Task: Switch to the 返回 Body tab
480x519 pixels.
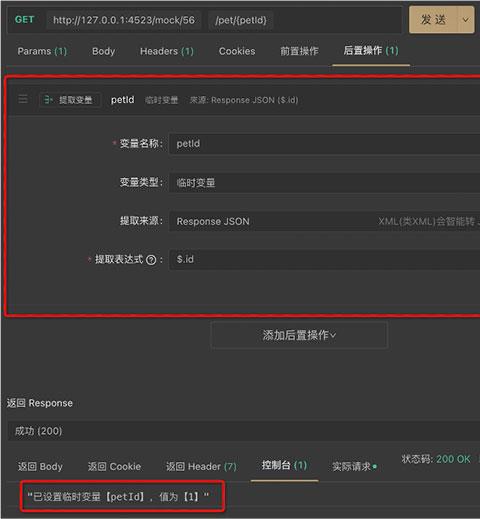Action: point(40,466)
